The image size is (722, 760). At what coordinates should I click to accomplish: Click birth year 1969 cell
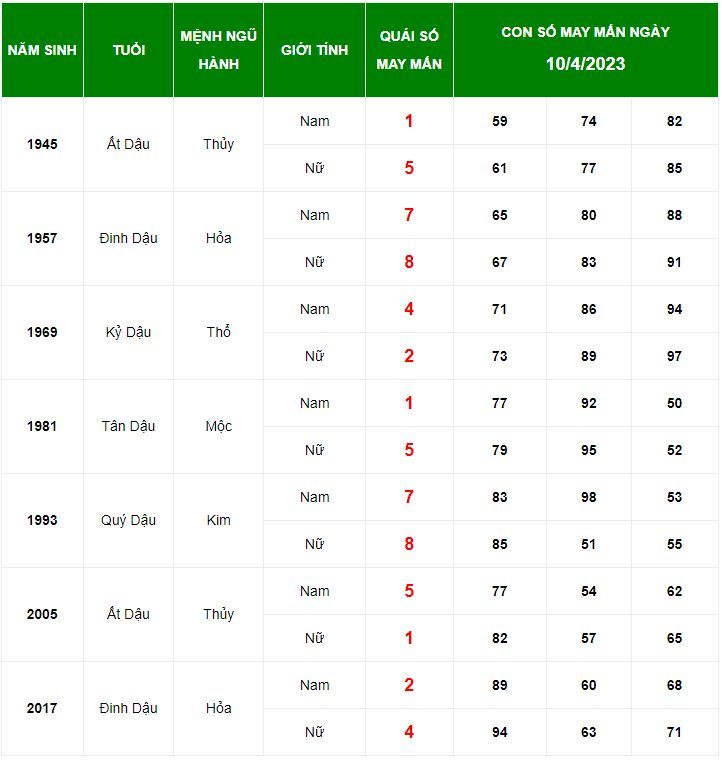pos(42,332)
